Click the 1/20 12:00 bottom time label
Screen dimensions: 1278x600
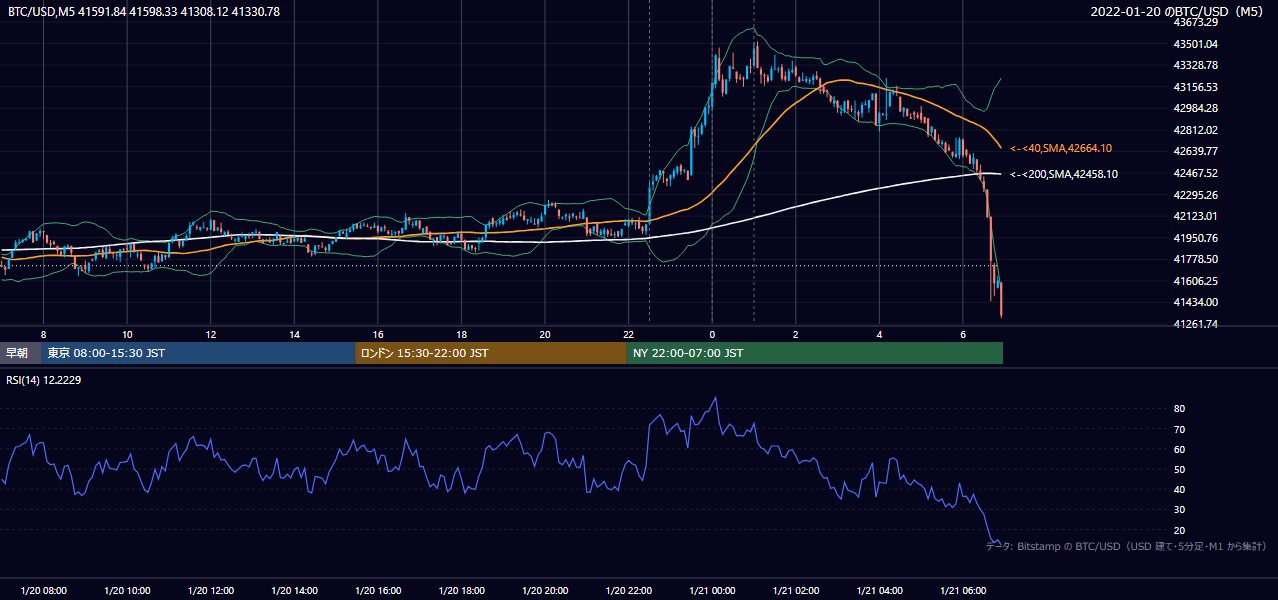210,591
